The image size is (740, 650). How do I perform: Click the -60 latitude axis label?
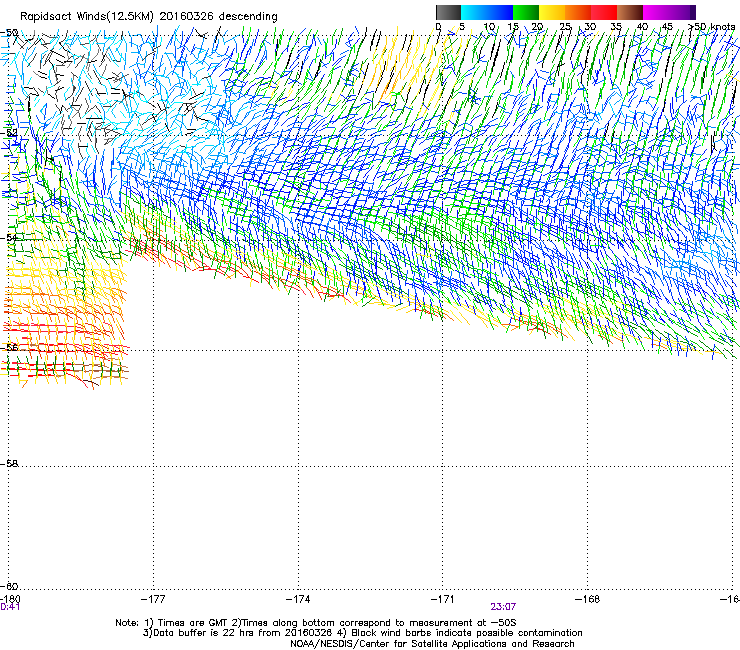[x=9, y=587]
